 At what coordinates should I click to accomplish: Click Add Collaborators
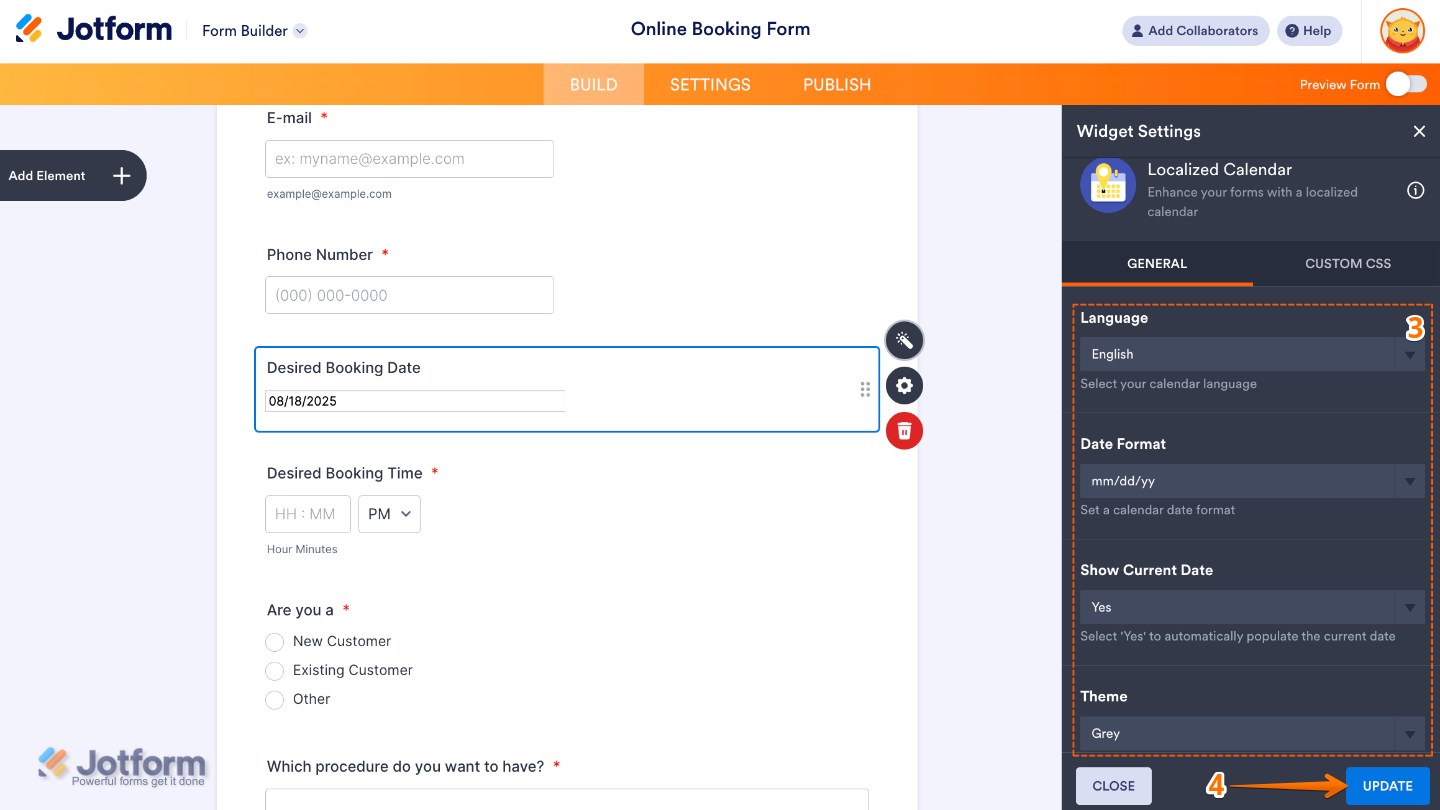[1195, 30]
